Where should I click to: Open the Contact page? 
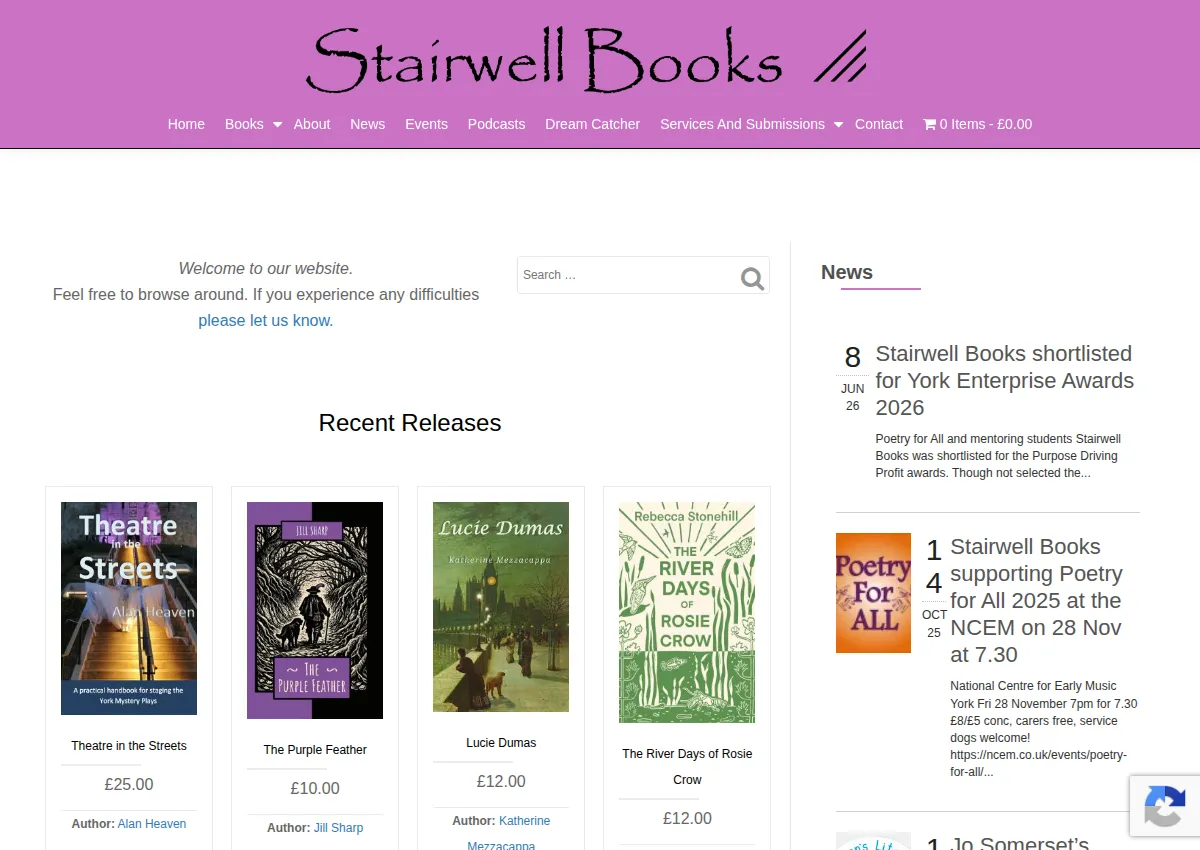coord(879,124)
